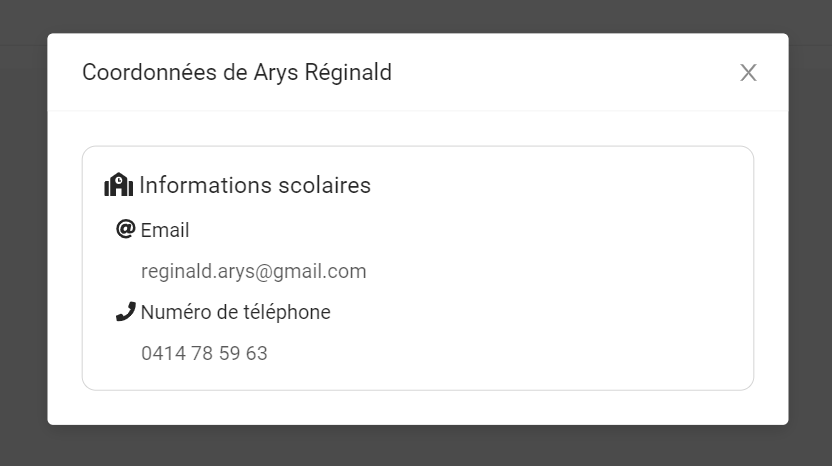Click the Informations scolaires heading

click(255, 185)
